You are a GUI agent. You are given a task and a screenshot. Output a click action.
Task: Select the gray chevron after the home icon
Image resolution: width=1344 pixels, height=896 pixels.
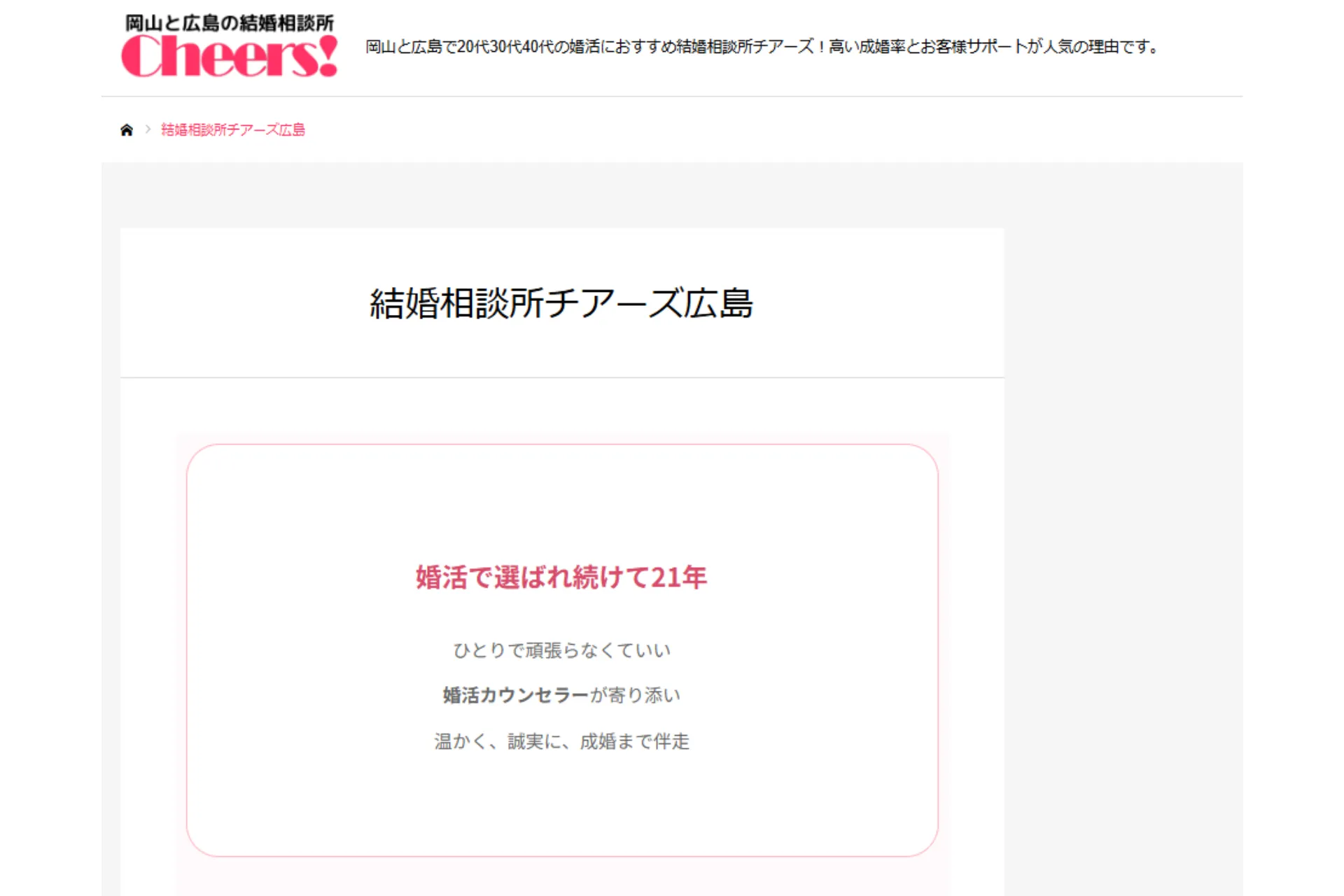[148, 129]
